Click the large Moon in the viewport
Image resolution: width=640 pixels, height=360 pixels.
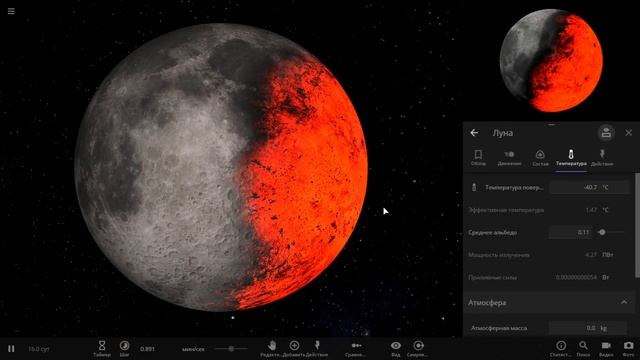tap(221, 167)
